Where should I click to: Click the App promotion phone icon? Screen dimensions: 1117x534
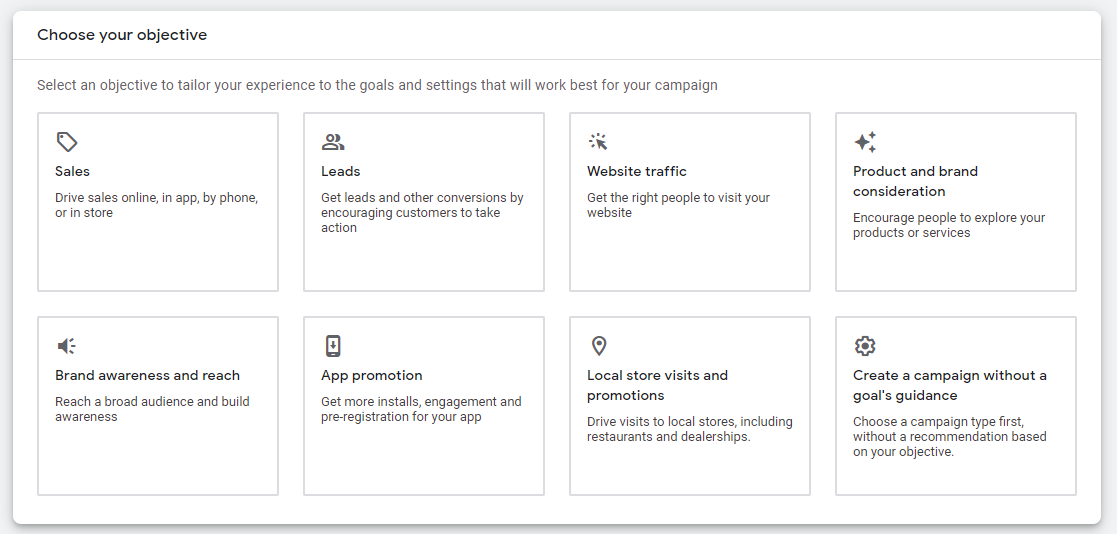pos(333,346)
